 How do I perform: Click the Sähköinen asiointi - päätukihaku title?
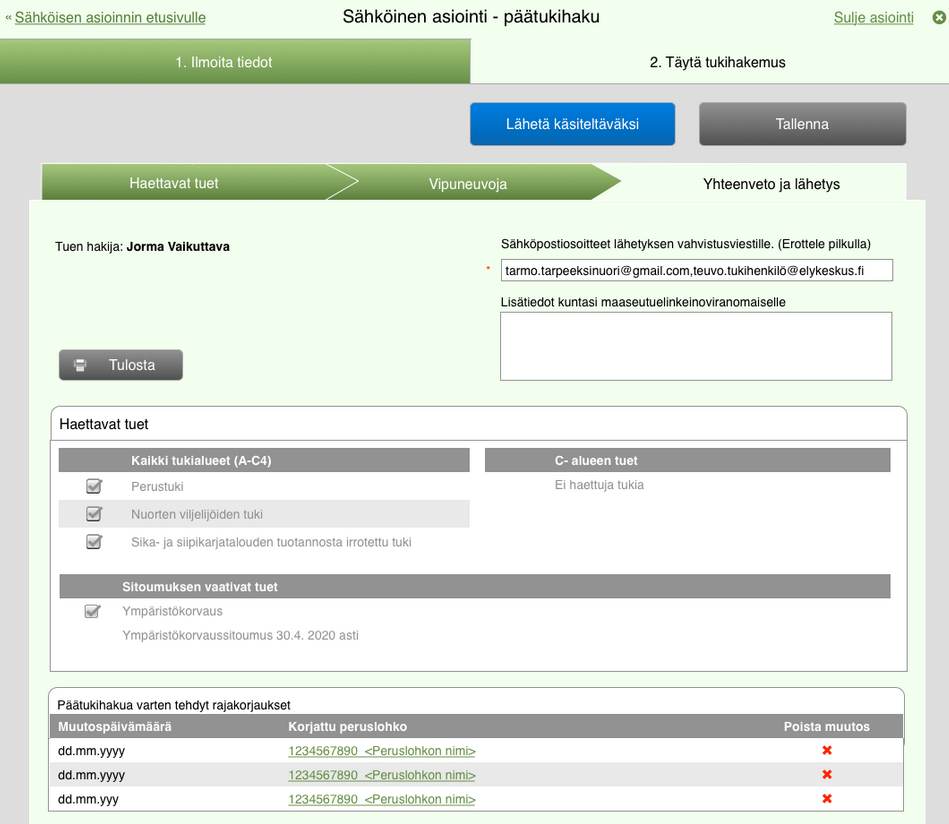pos(471,16)
